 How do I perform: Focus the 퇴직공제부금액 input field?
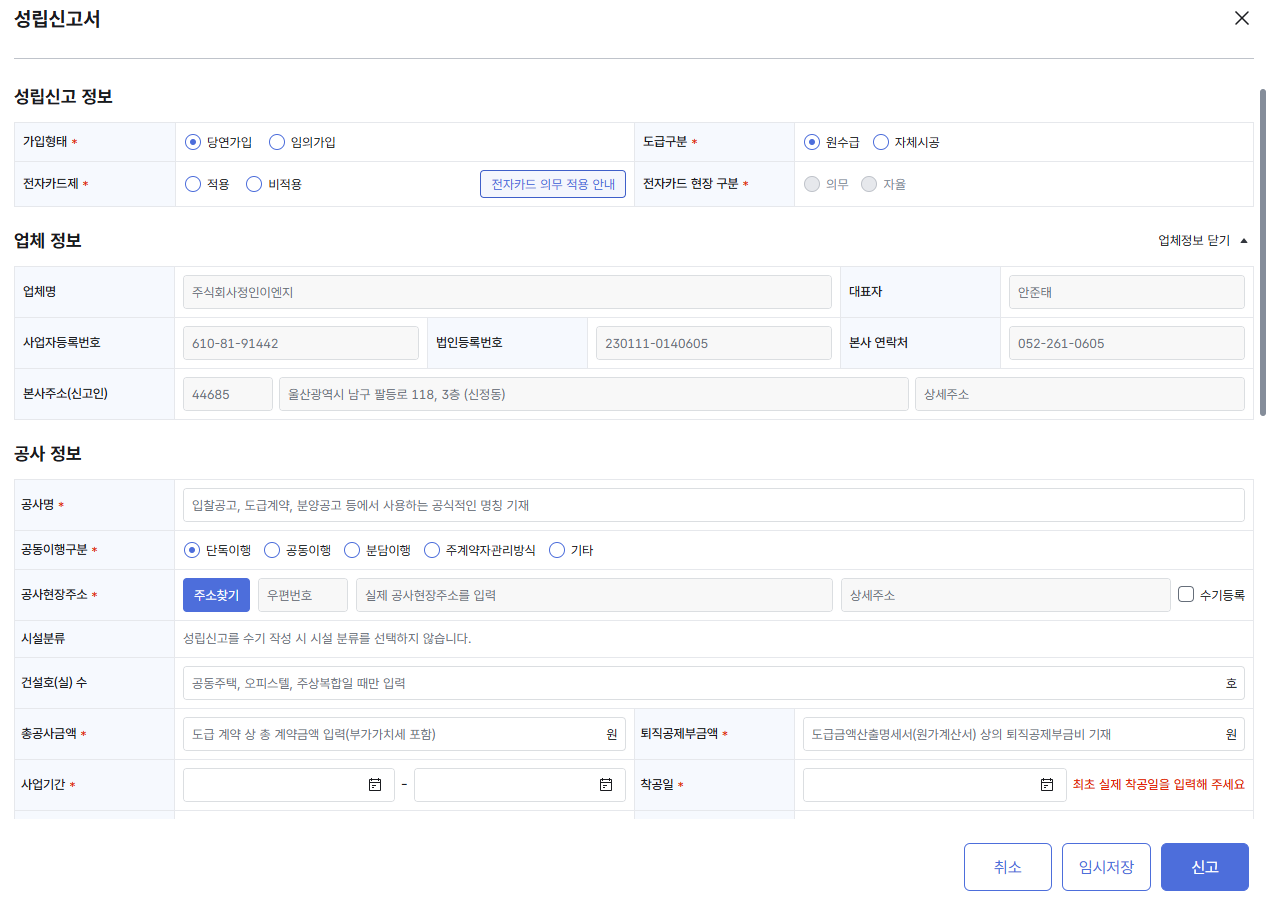[1024, 734]
